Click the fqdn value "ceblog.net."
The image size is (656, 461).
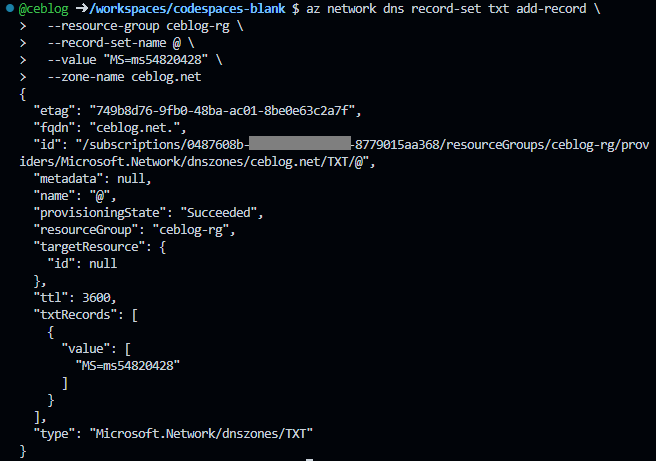tap(135, 128)
